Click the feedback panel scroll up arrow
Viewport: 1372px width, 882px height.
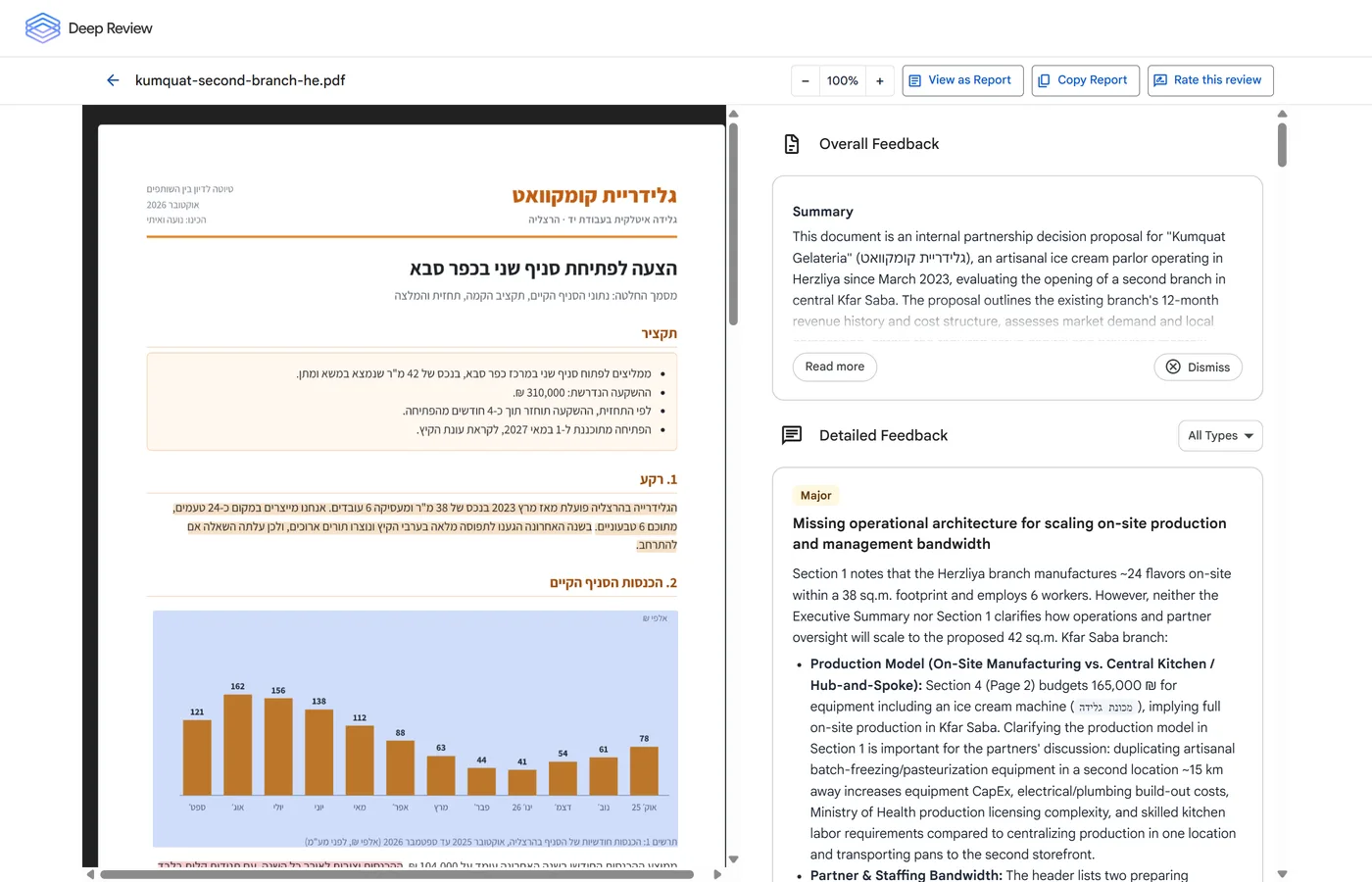tap(1282, 114)
